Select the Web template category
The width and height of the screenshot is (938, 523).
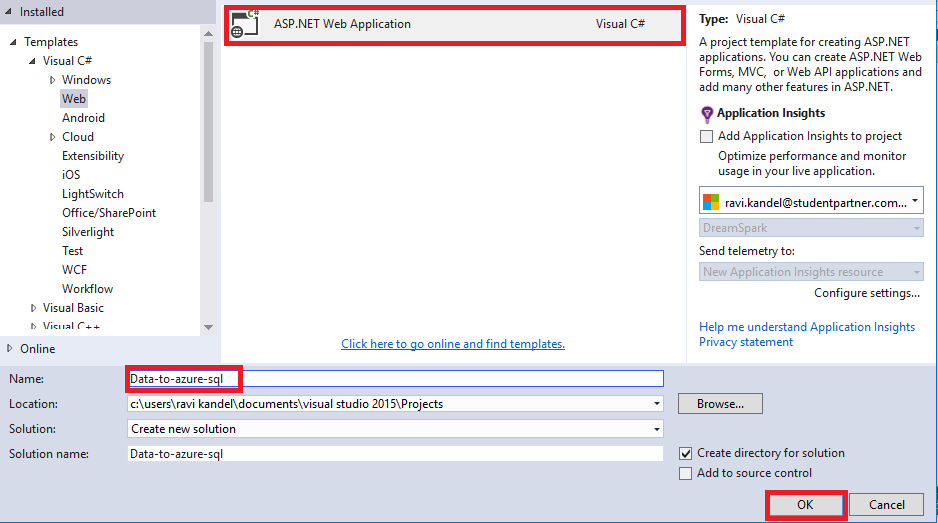74,99
